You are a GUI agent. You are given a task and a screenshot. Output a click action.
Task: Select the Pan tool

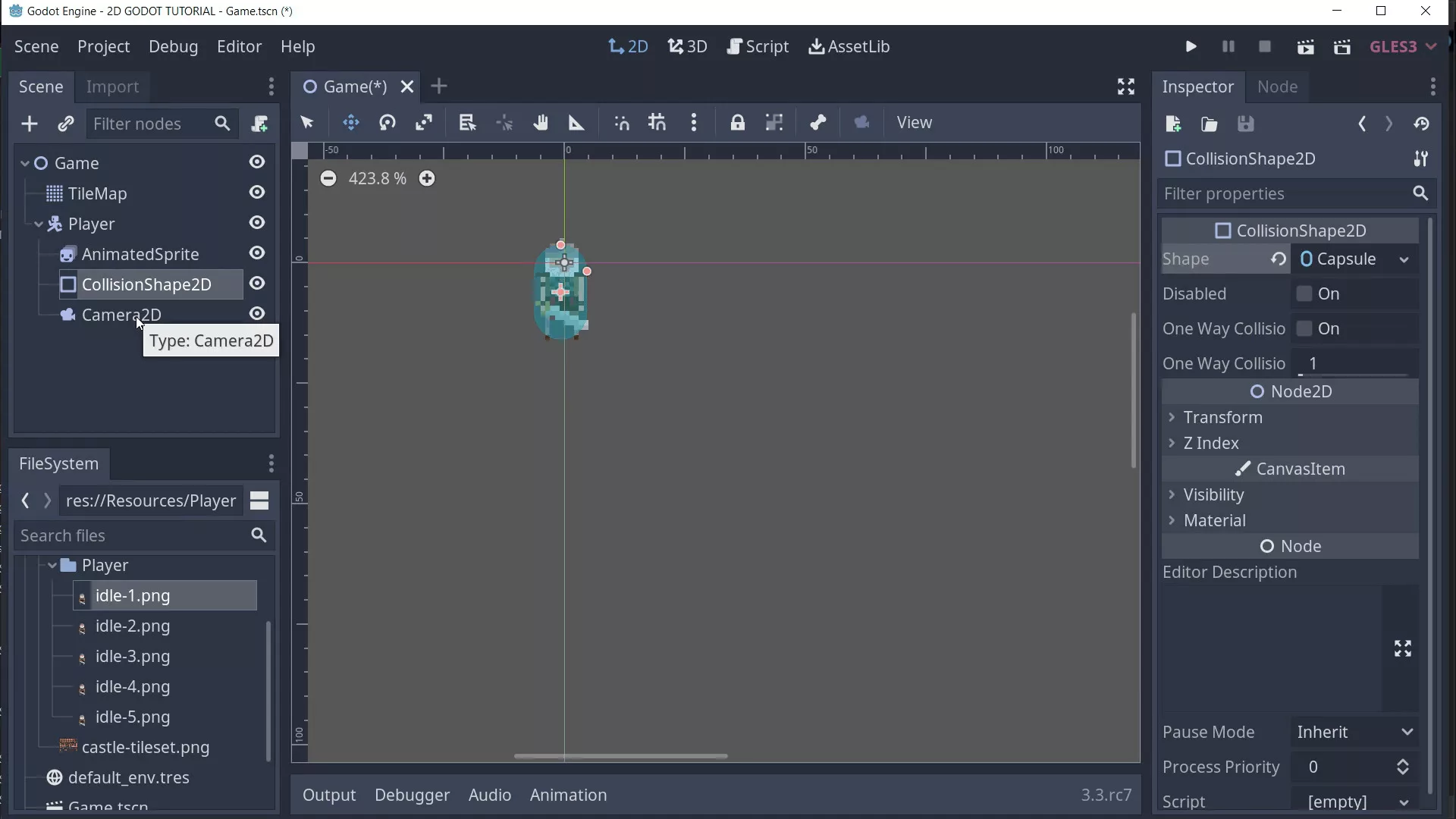(540, 123)
